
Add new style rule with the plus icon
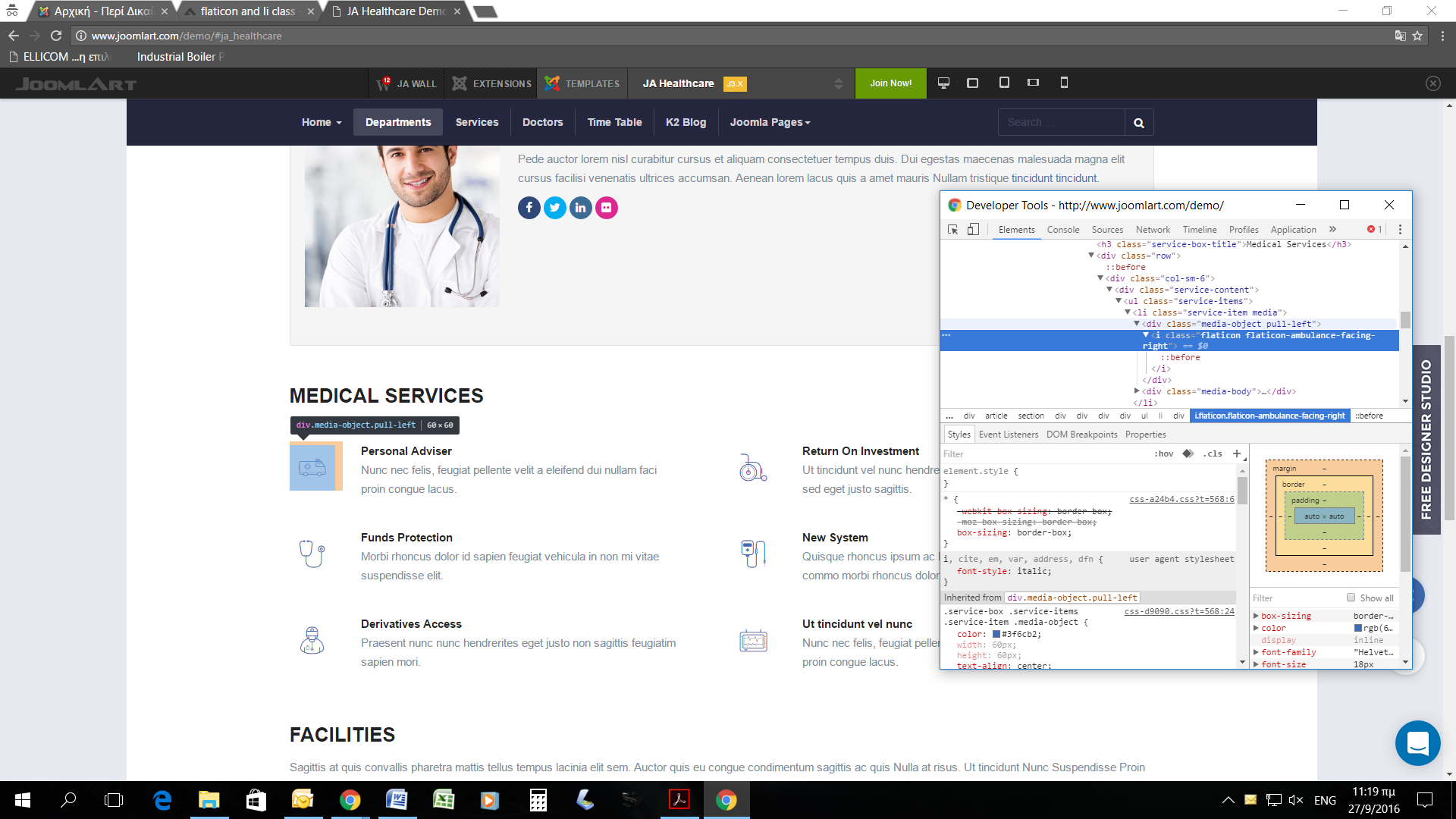1237,453
